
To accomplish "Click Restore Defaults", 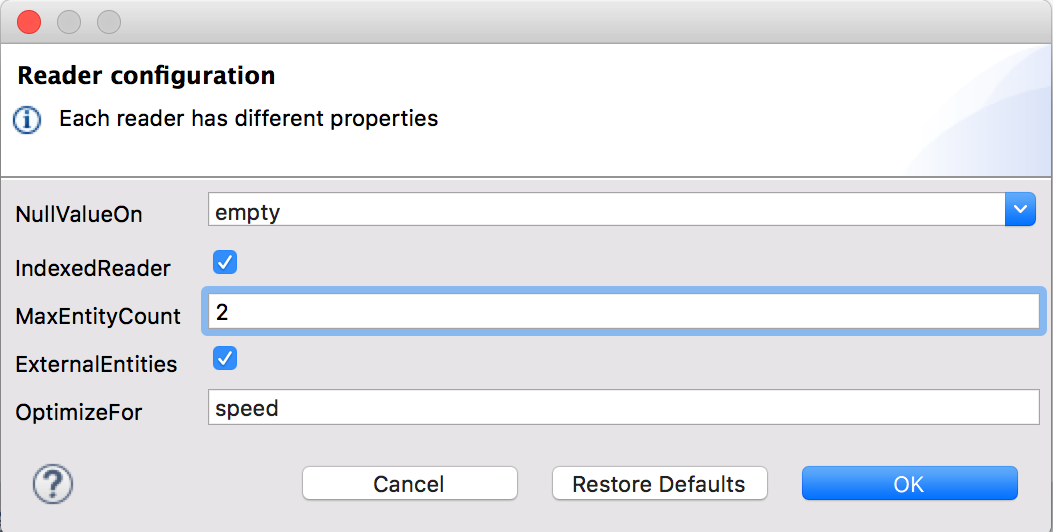I will [x=659, y=484].
